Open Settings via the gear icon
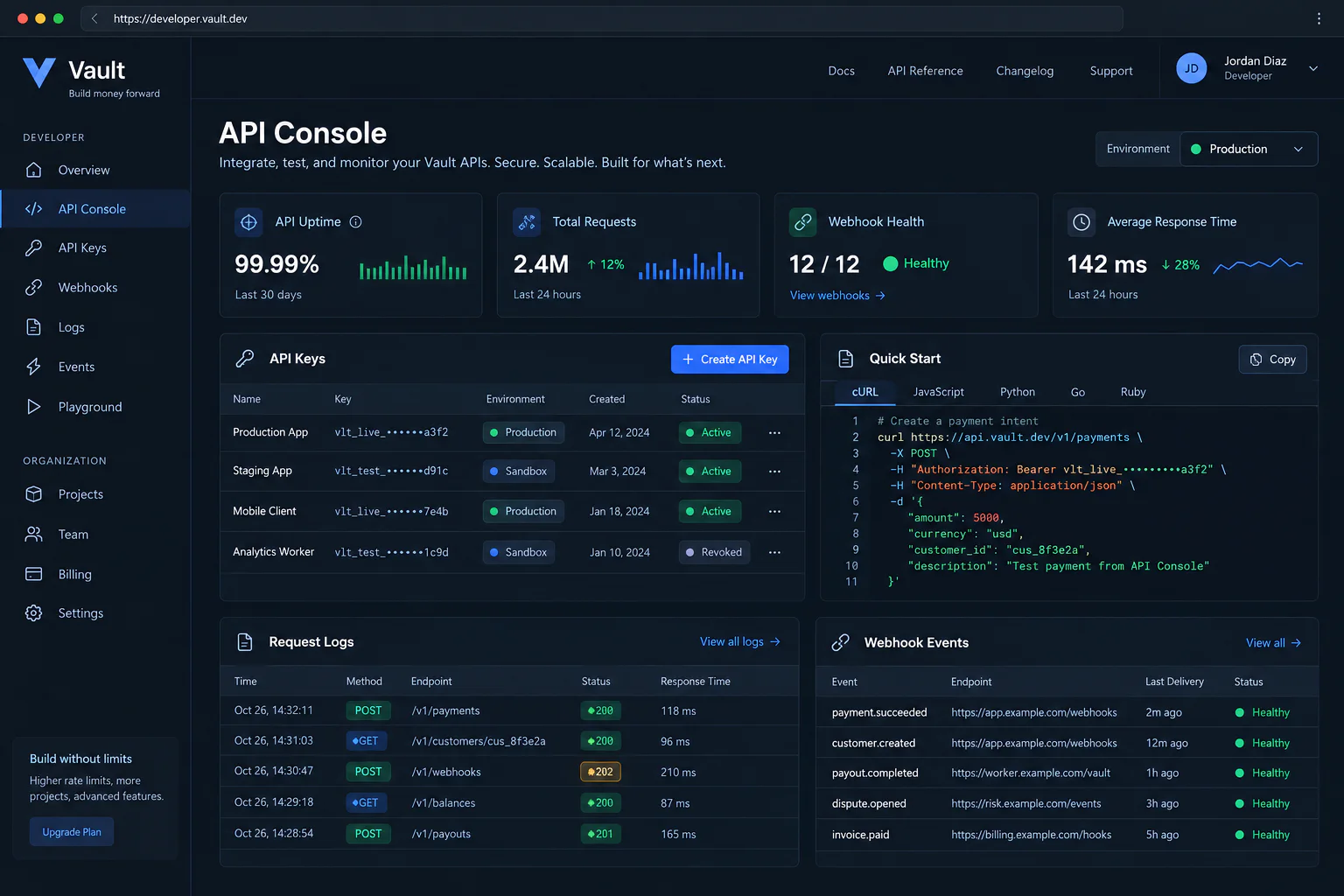This screenshot has height=896, width=1344. coord(34,613)
